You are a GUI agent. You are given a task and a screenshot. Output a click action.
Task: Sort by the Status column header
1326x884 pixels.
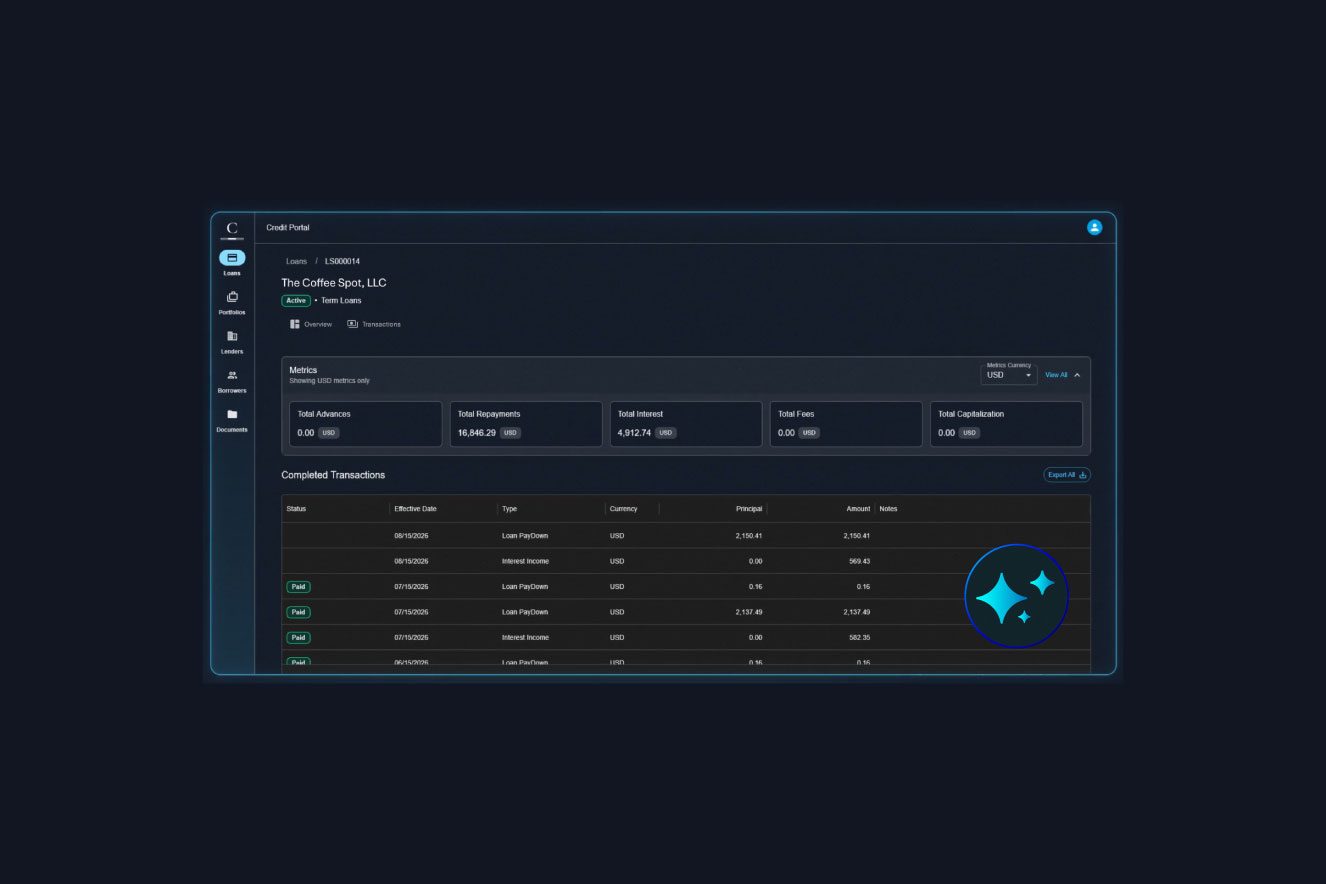point(296,509)
